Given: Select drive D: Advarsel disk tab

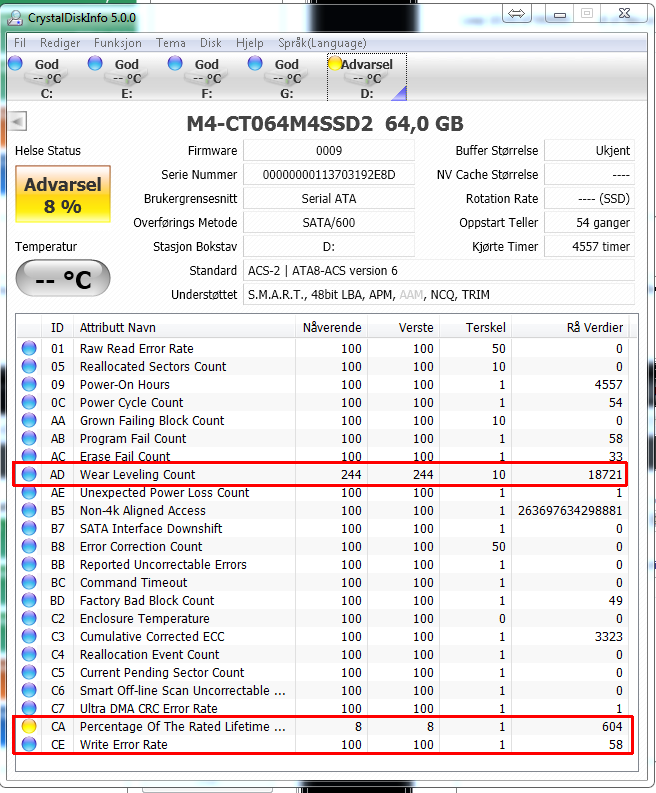Looking at the screenshot, I should [367, 77].
